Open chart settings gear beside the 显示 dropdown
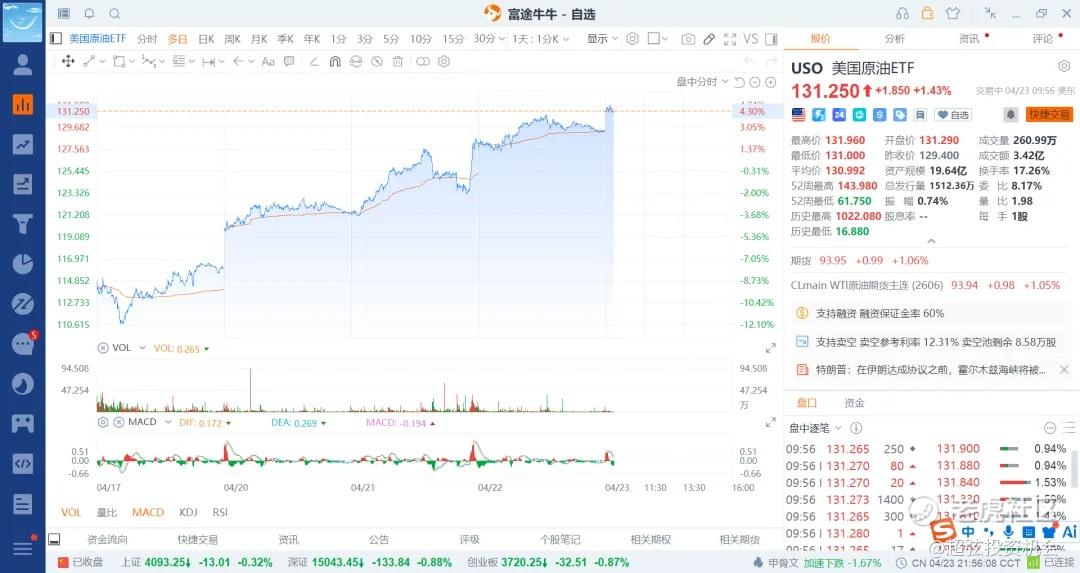The width and height of the screenshot is (1080, 573). click(x=632, y=39)
